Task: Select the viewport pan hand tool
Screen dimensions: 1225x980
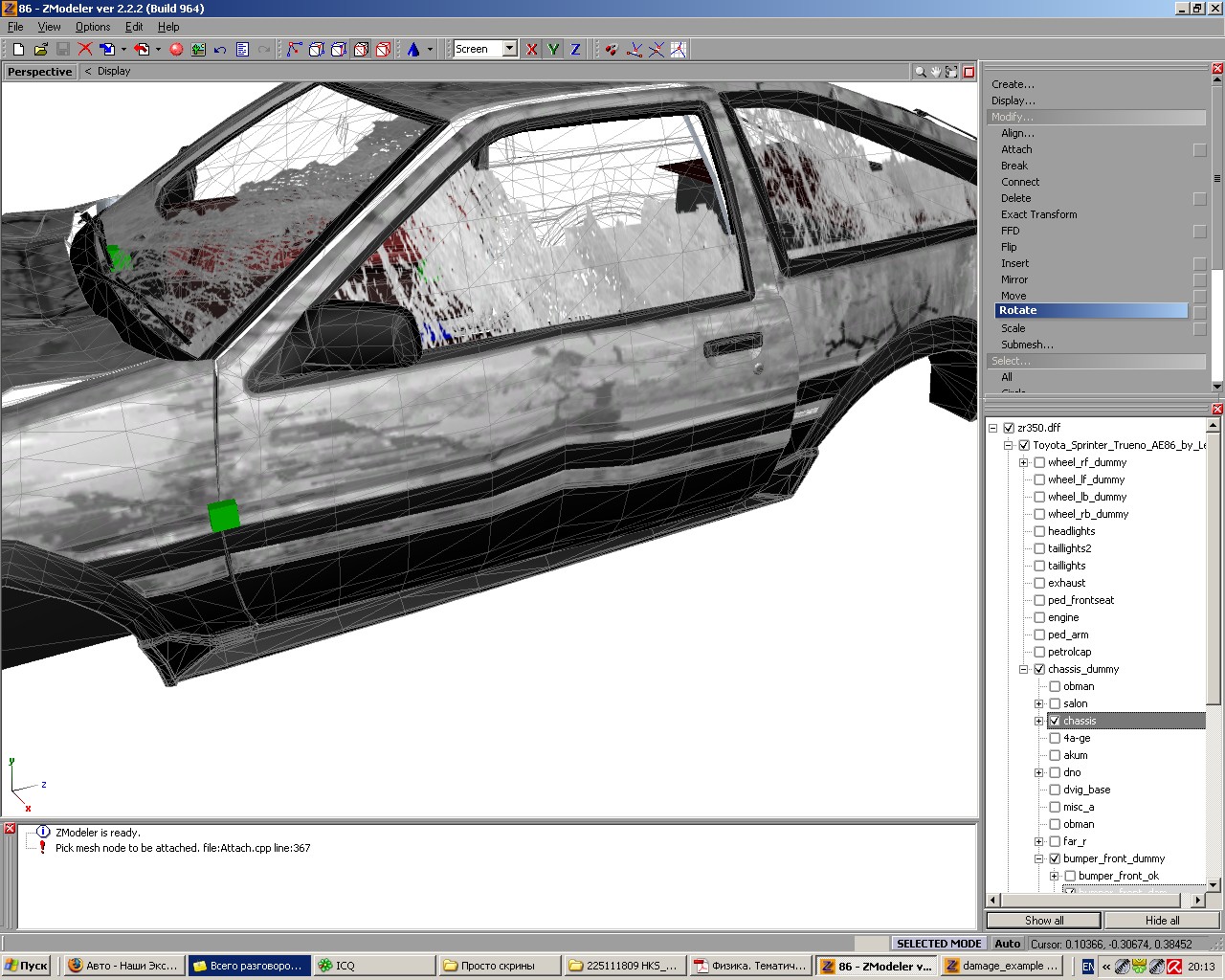Action: click(935, 72)
